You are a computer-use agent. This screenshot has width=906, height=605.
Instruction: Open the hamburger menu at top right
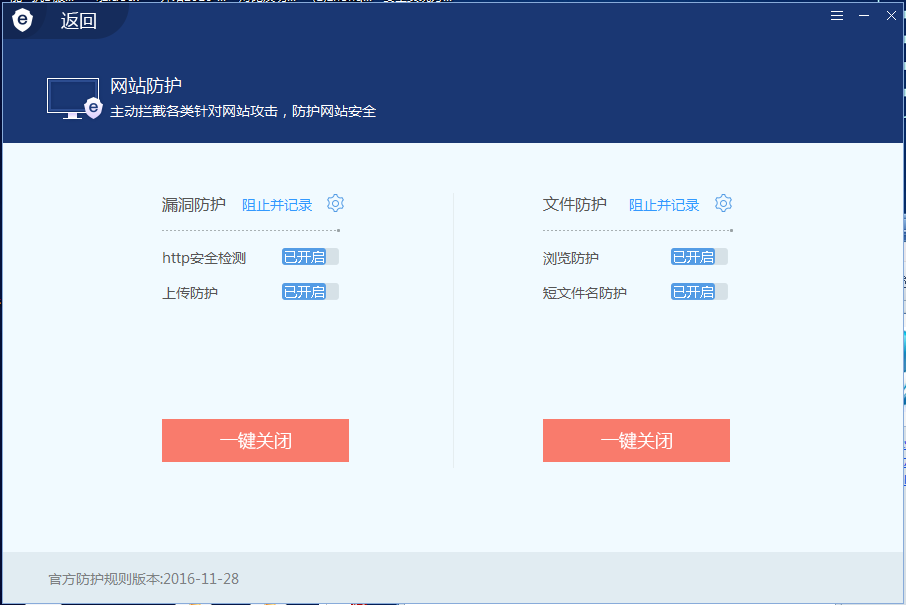tap(836, 15)
